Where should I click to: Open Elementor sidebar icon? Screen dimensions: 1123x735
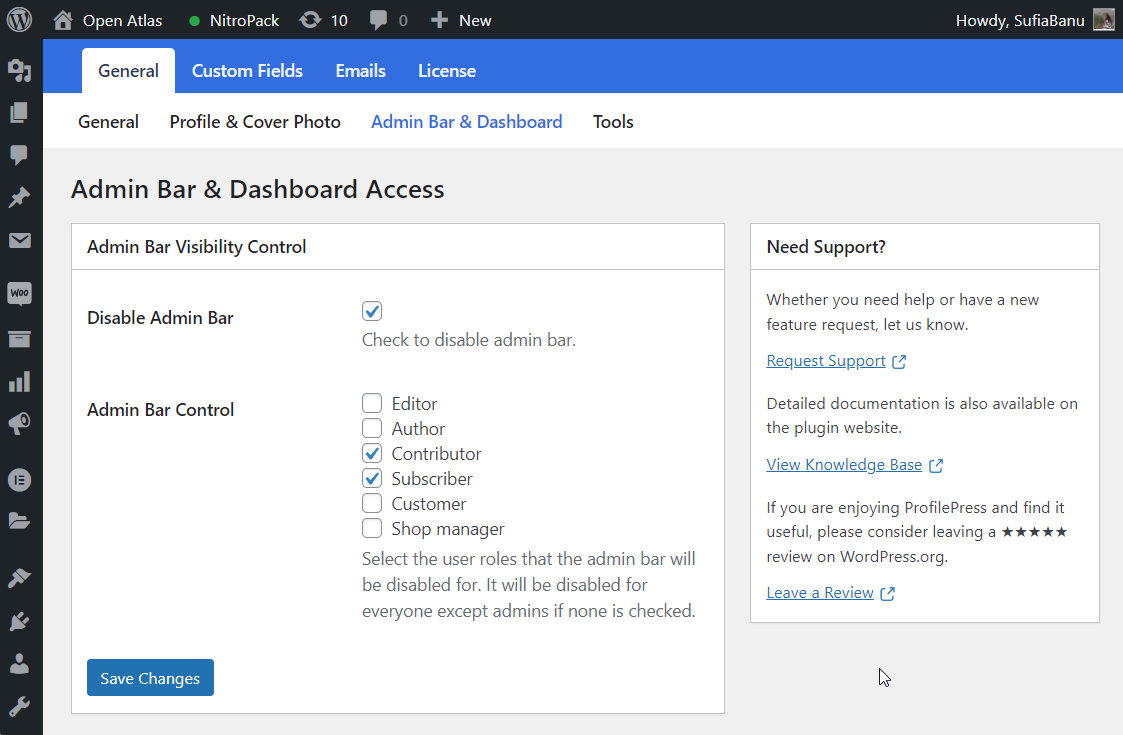click(19, 479)
